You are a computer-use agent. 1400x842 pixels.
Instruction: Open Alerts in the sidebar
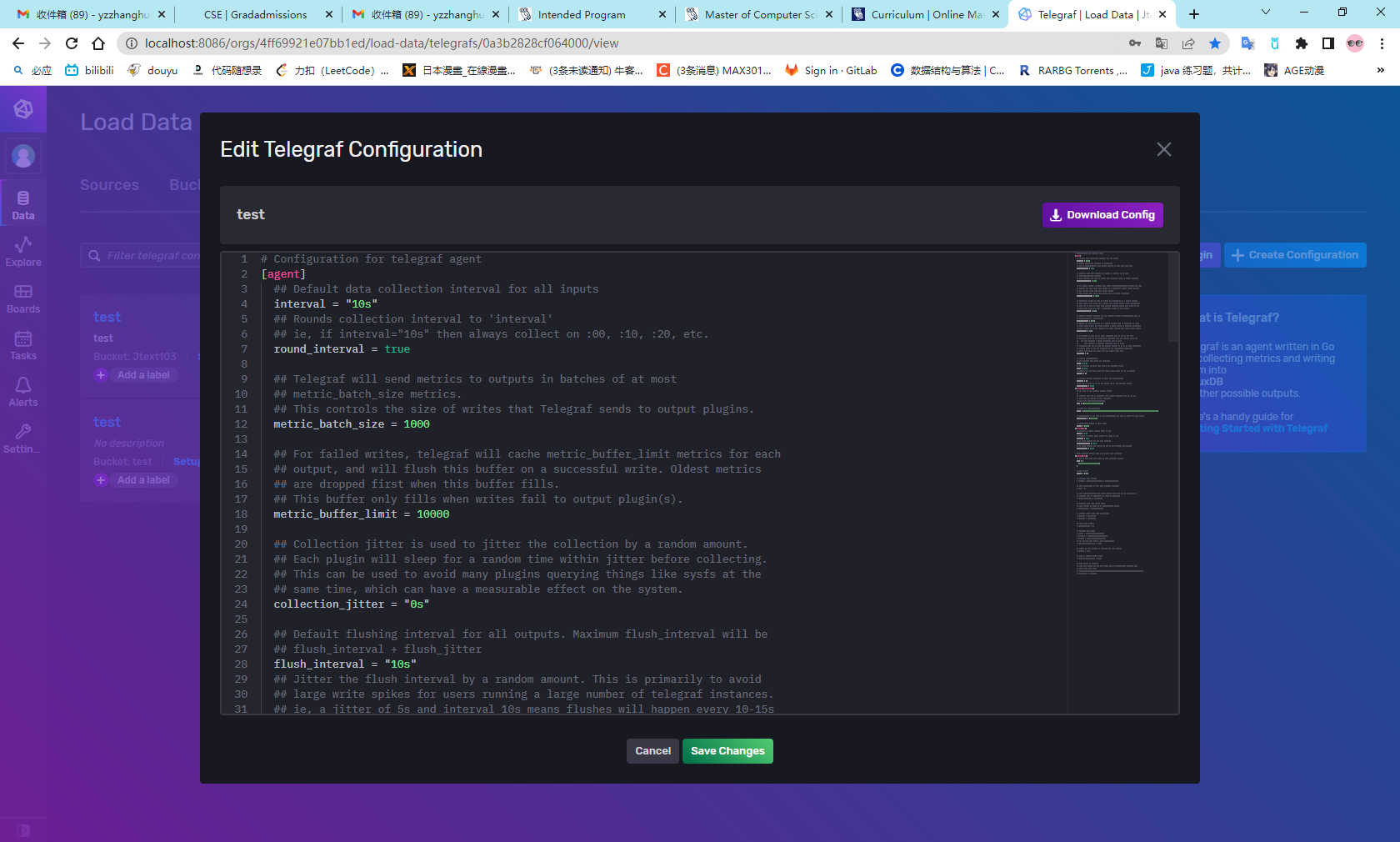tap(23, 392)
